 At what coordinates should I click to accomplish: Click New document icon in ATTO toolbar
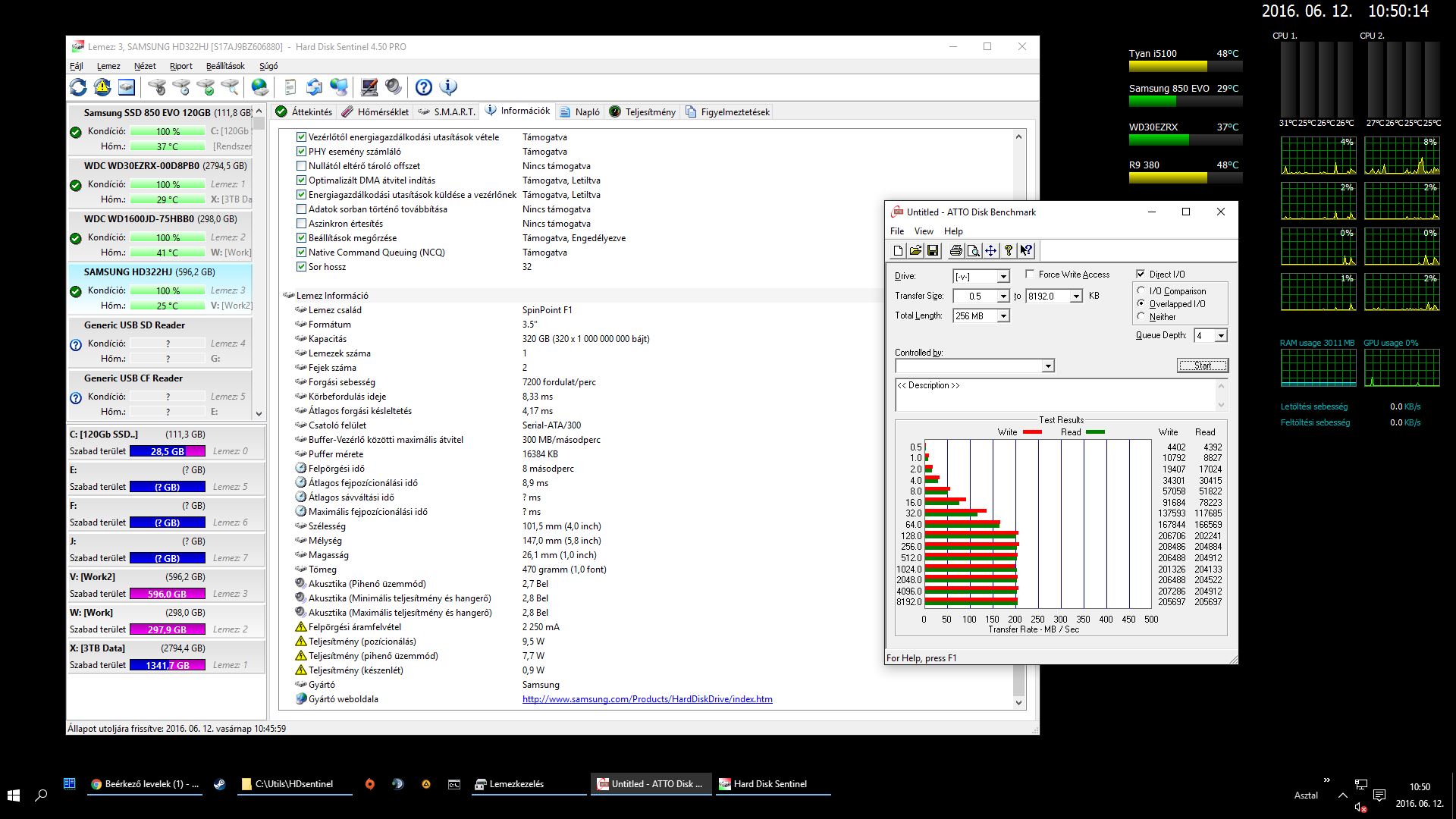(898, 251)
